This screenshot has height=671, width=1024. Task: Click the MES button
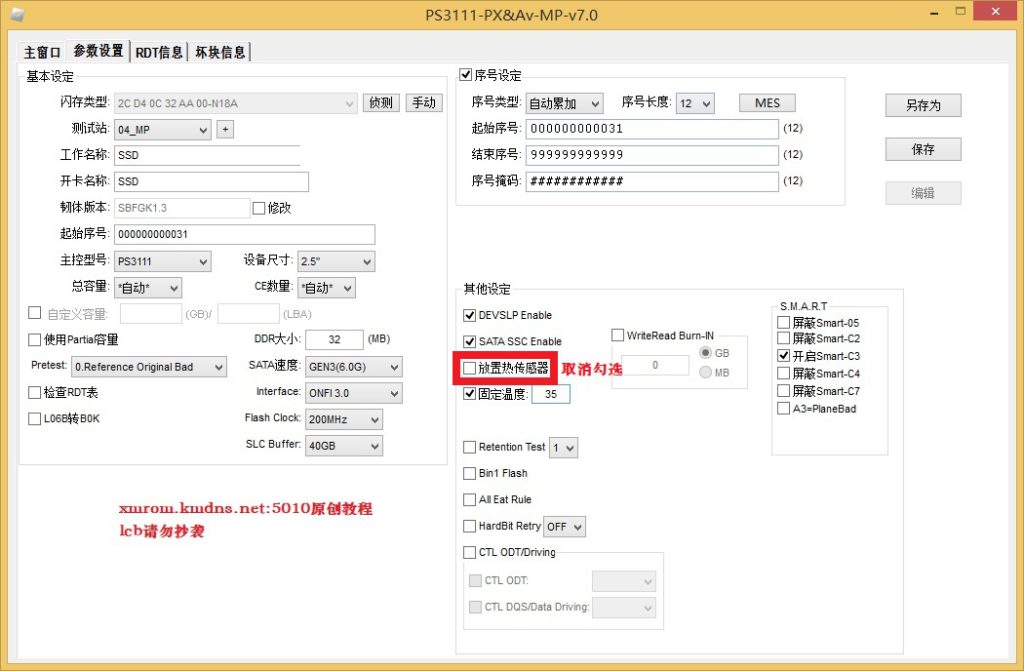(x=767, y=103)
